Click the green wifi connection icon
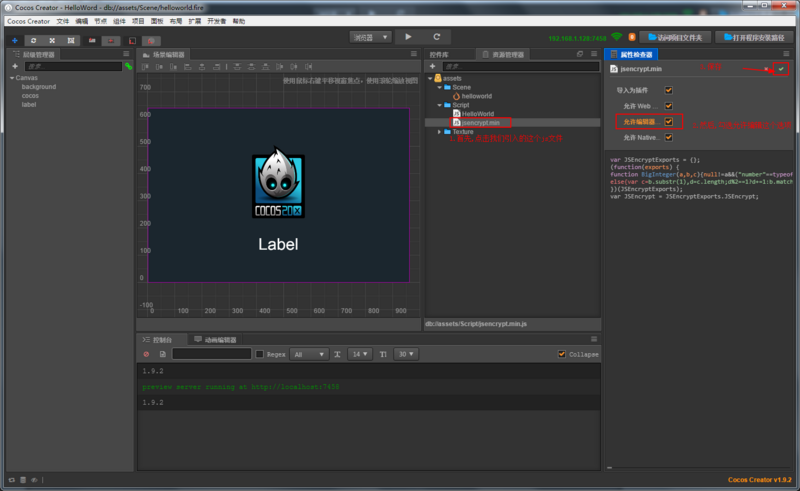 click(x=617, y=37)
